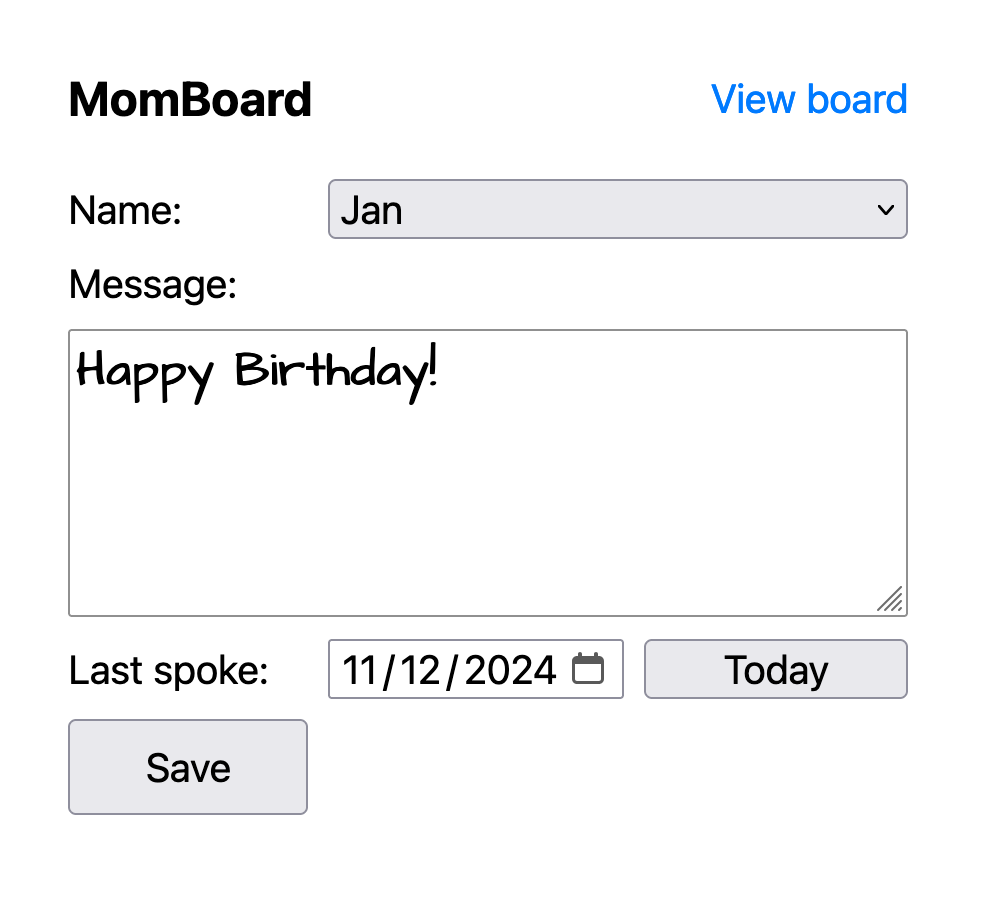Click the Save button

click(187, 767)
